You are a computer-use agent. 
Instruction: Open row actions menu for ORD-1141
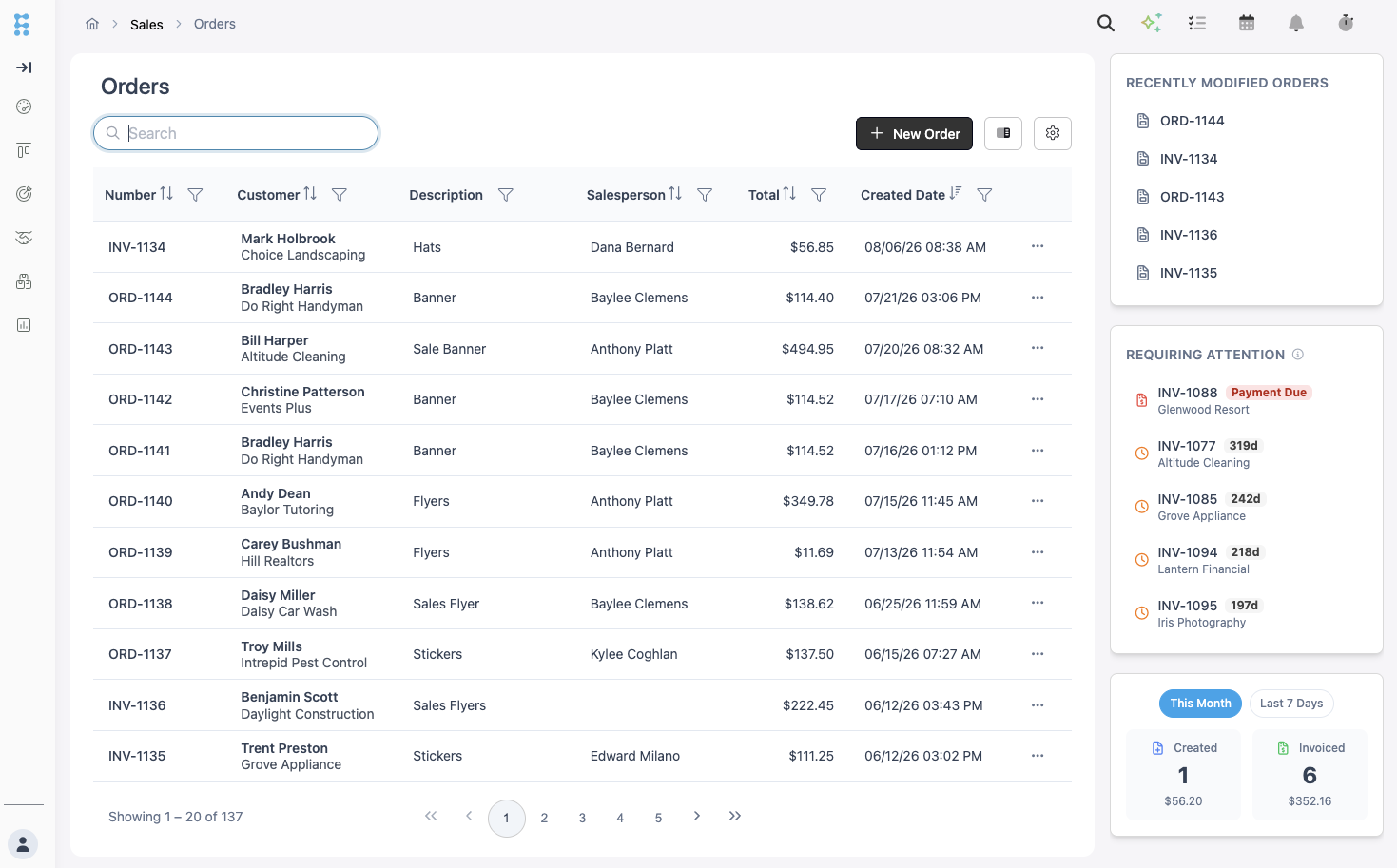(x=1038, y=451)
